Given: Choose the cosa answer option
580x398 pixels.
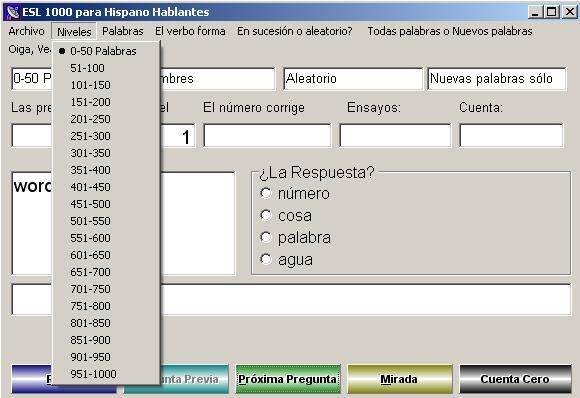Looking at the screenshot, I should [x=266, y=215].
